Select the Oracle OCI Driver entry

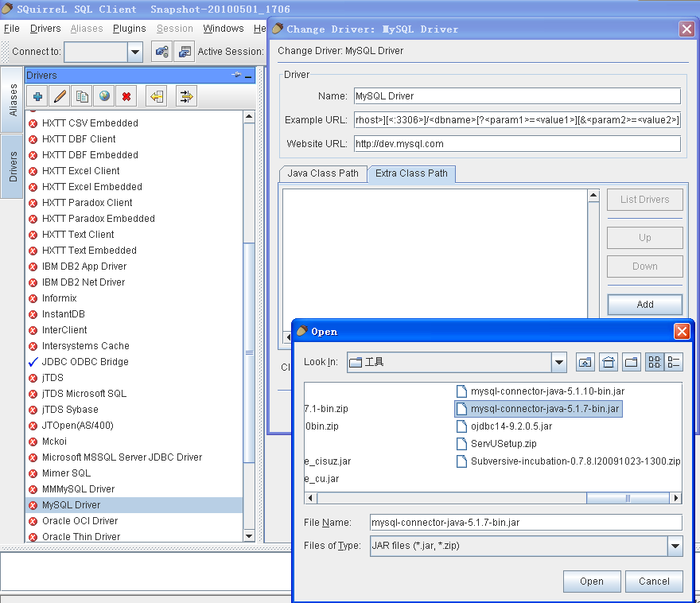coord(134,521)
